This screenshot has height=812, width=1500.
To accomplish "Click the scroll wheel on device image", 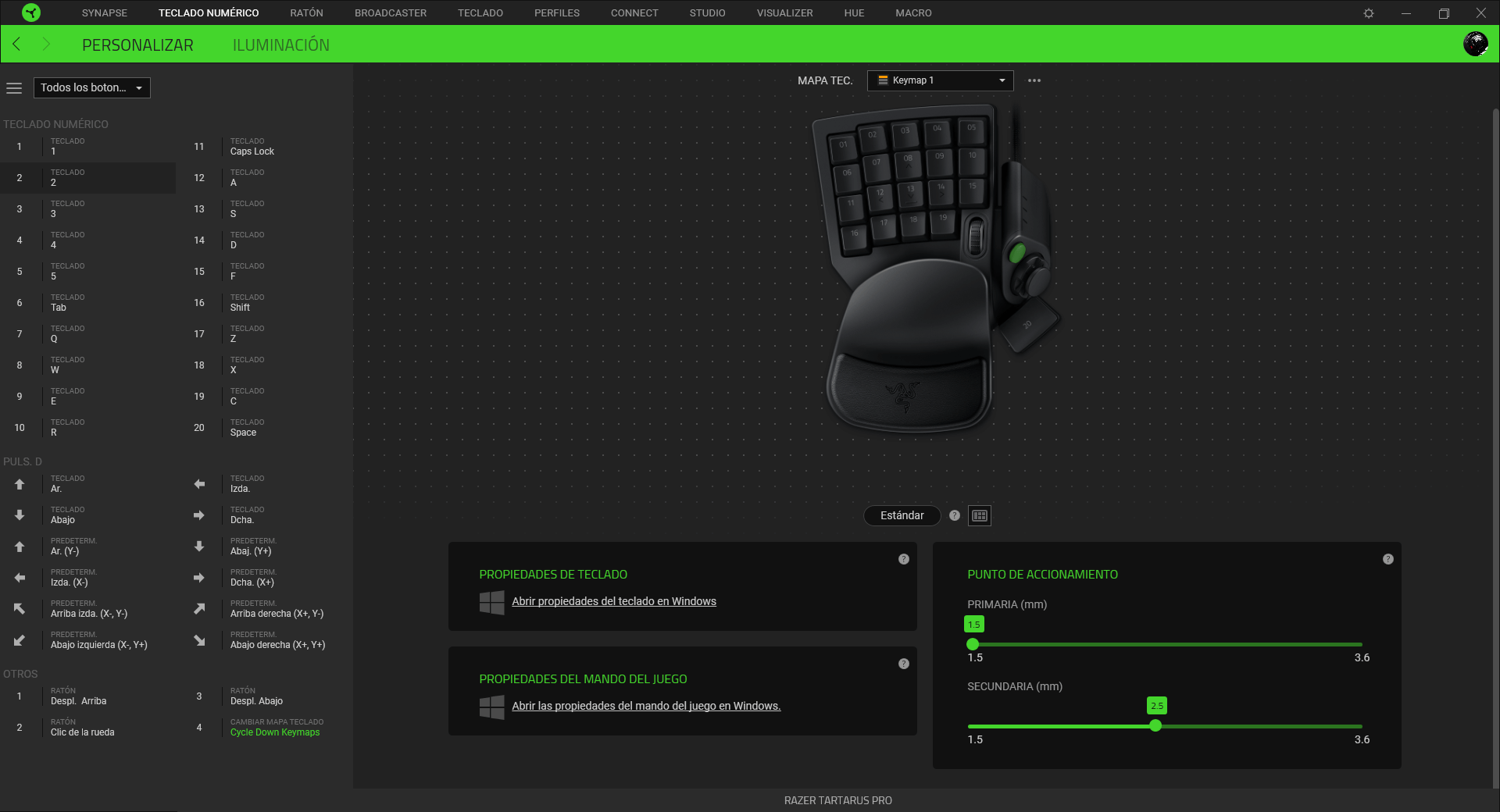I will 976,236.
